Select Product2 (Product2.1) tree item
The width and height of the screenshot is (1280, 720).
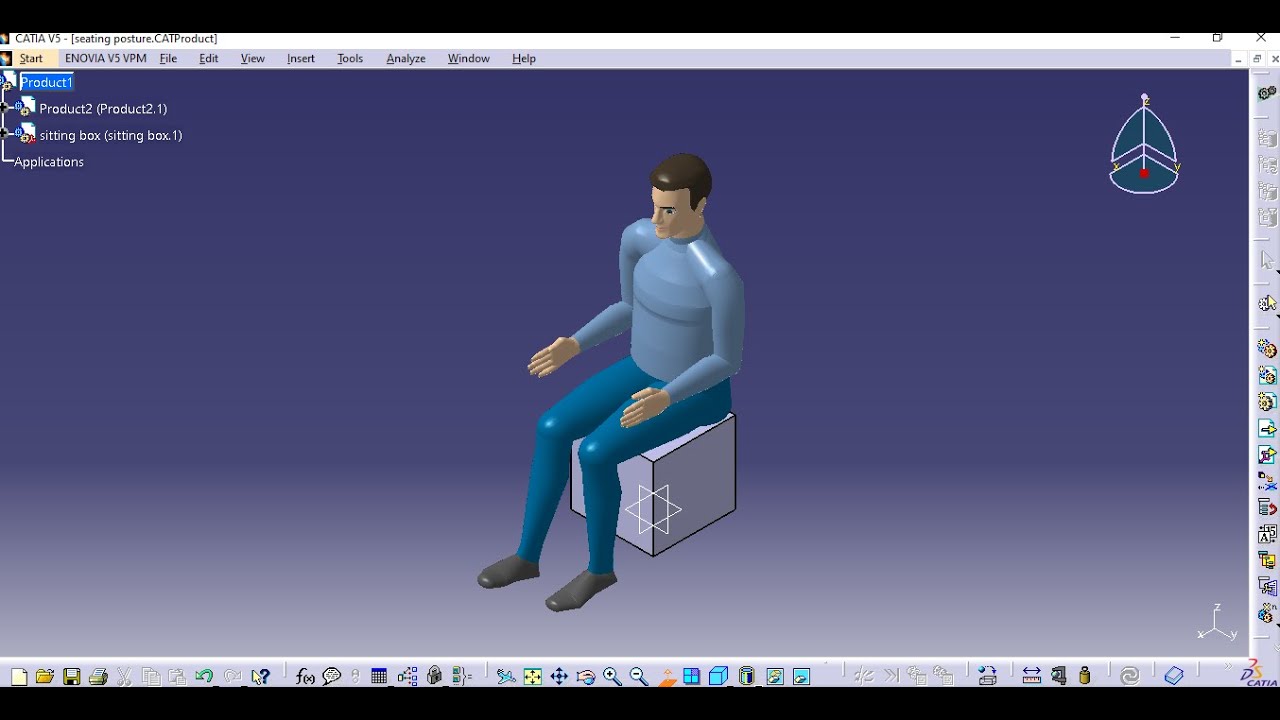click(103, 109)
